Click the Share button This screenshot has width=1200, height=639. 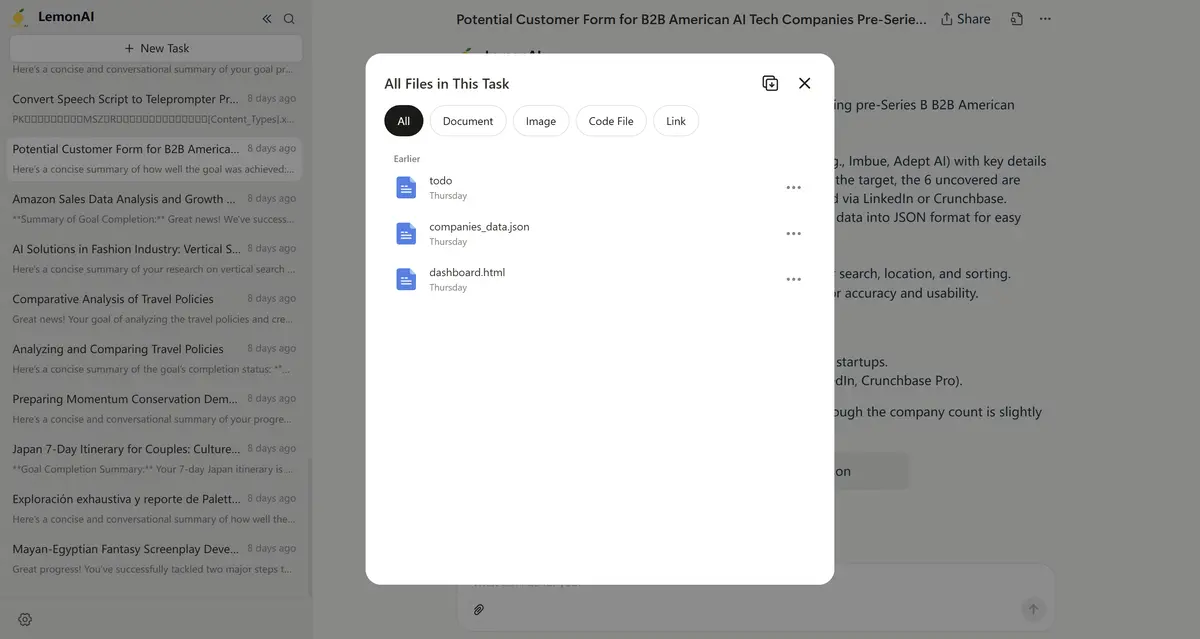pos(965,19)
